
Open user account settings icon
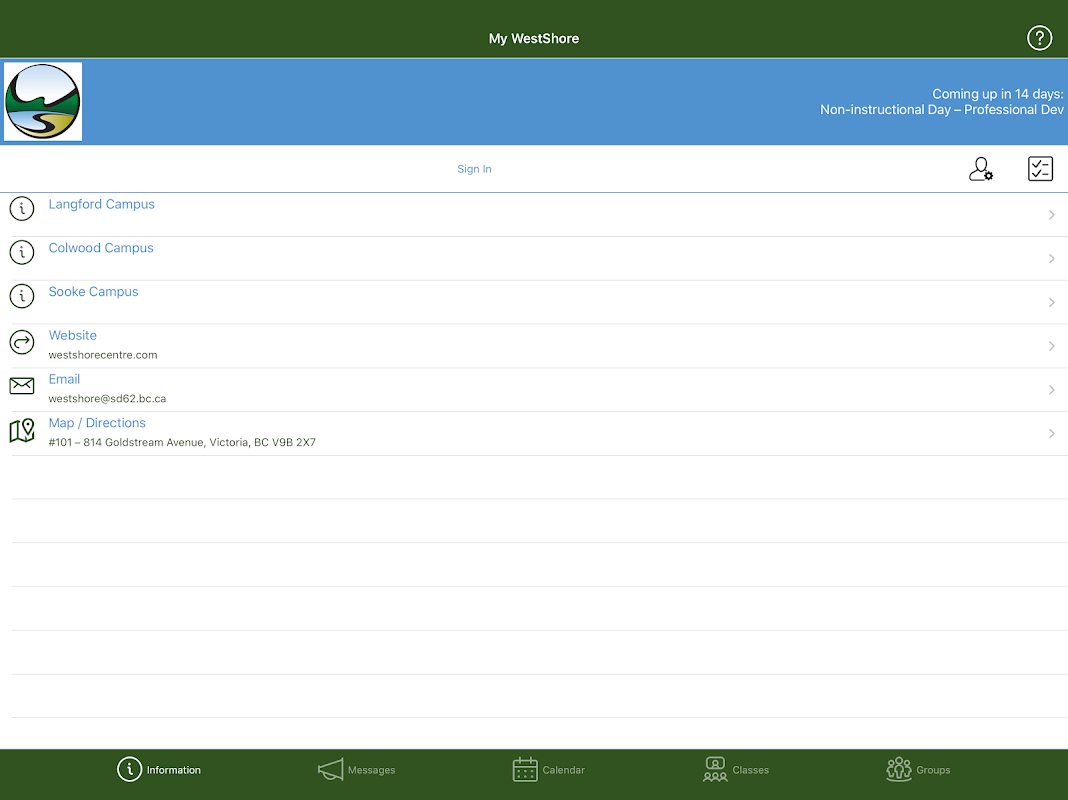(x=980, y=169)
